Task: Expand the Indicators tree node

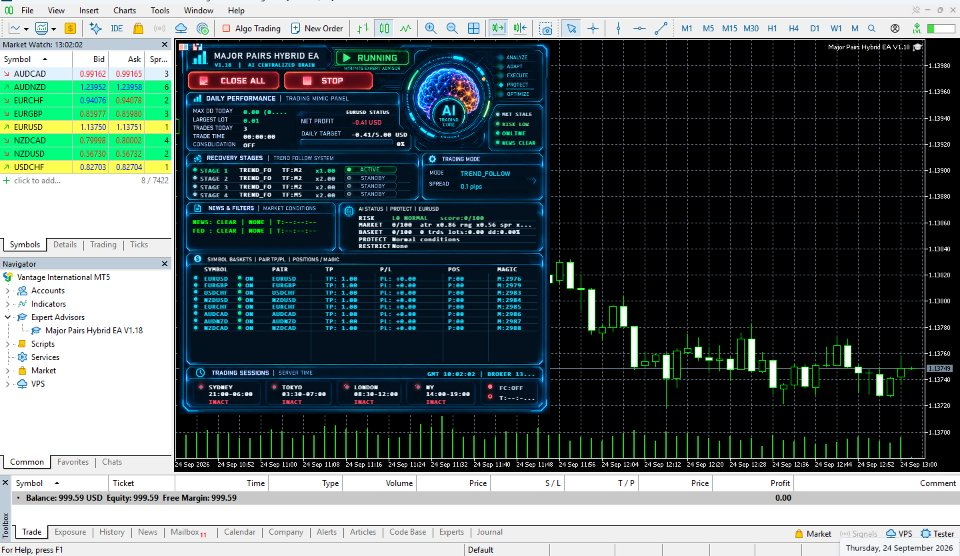Action: coord(7,304)
